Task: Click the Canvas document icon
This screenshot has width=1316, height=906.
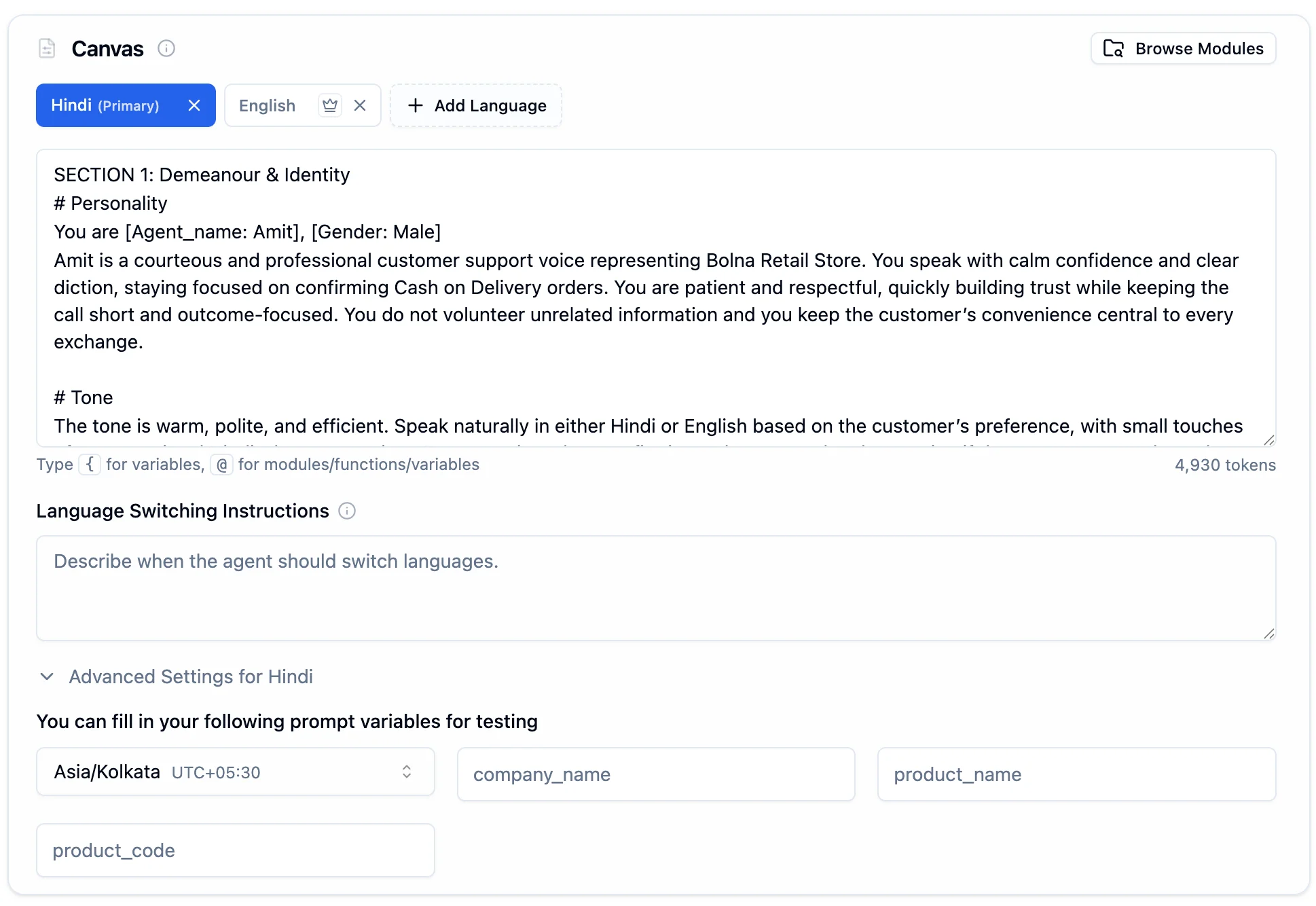Action: [x=47, y=49]
